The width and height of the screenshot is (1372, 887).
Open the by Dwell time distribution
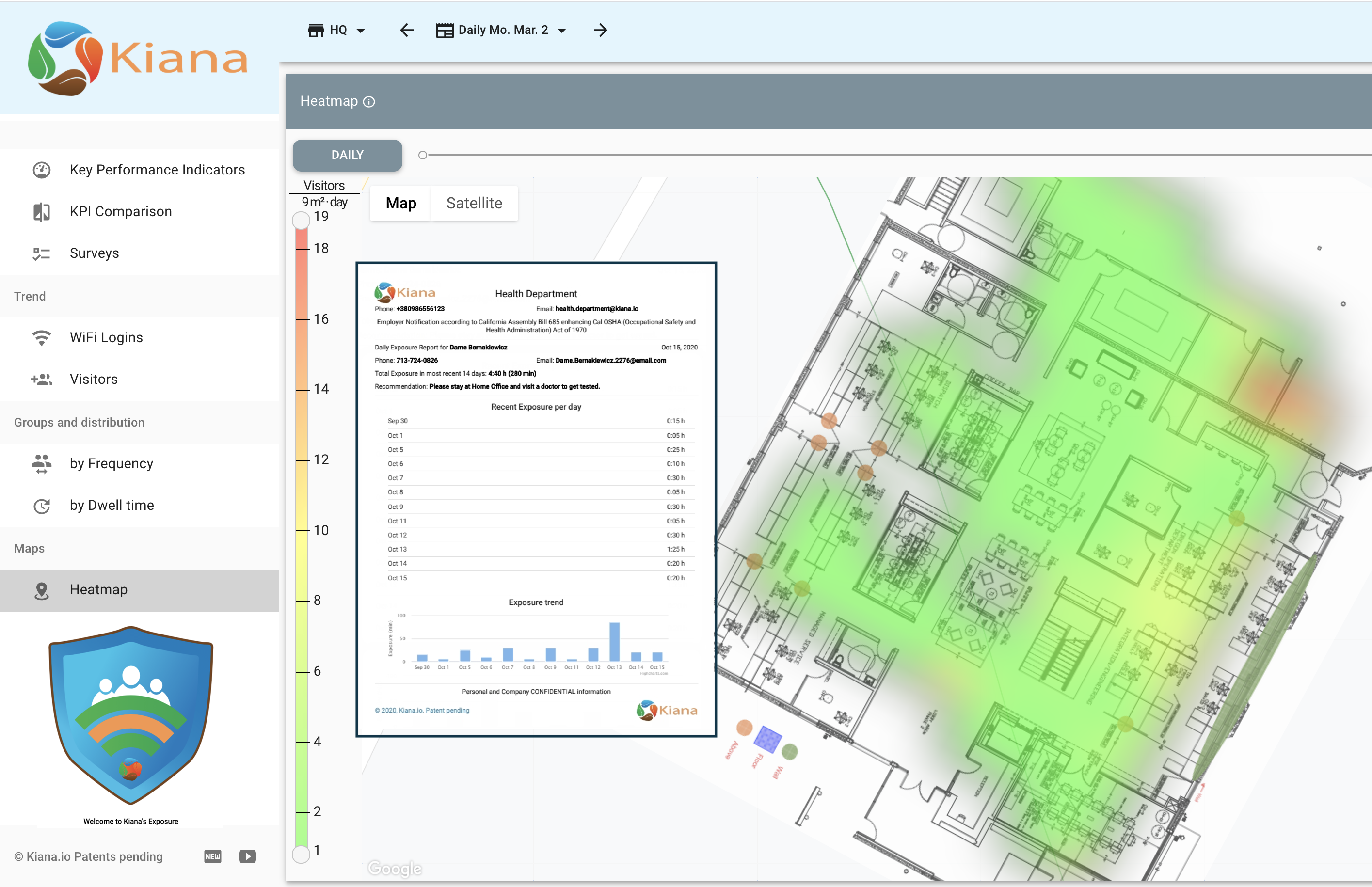tap(140, 506)
